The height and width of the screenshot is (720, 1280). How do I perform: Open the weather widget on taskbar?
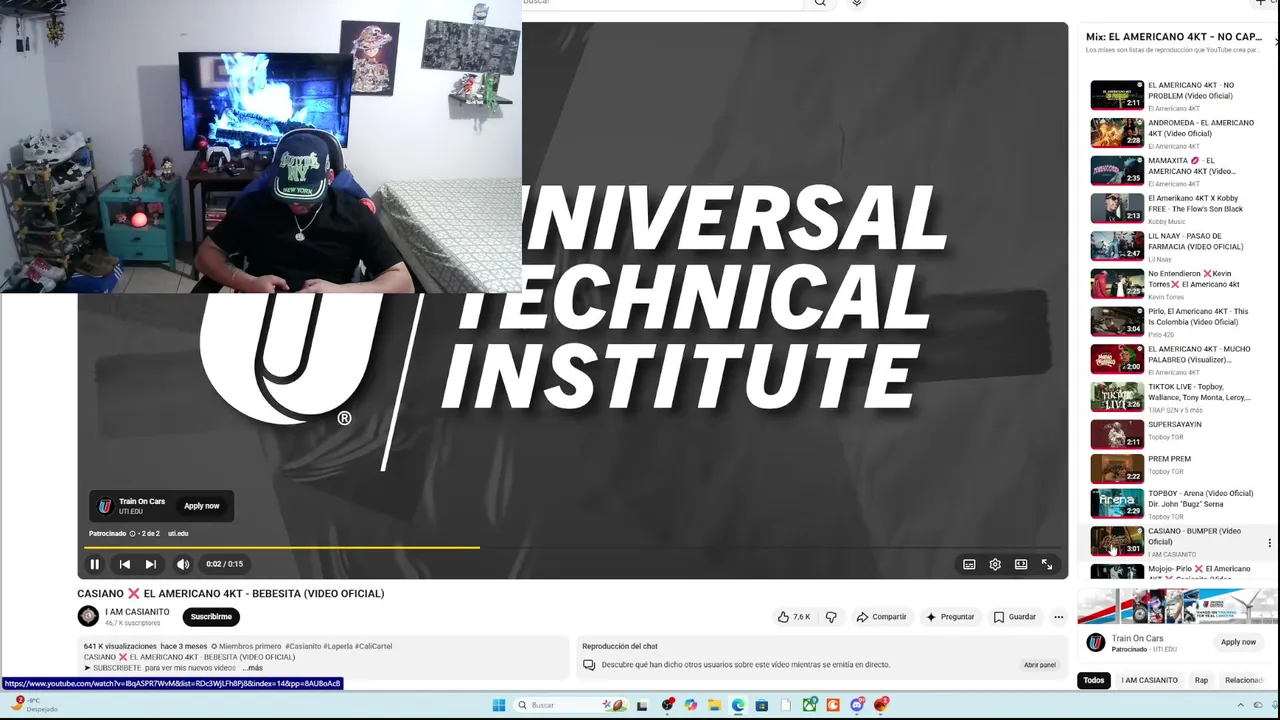(x=35, y=705)
